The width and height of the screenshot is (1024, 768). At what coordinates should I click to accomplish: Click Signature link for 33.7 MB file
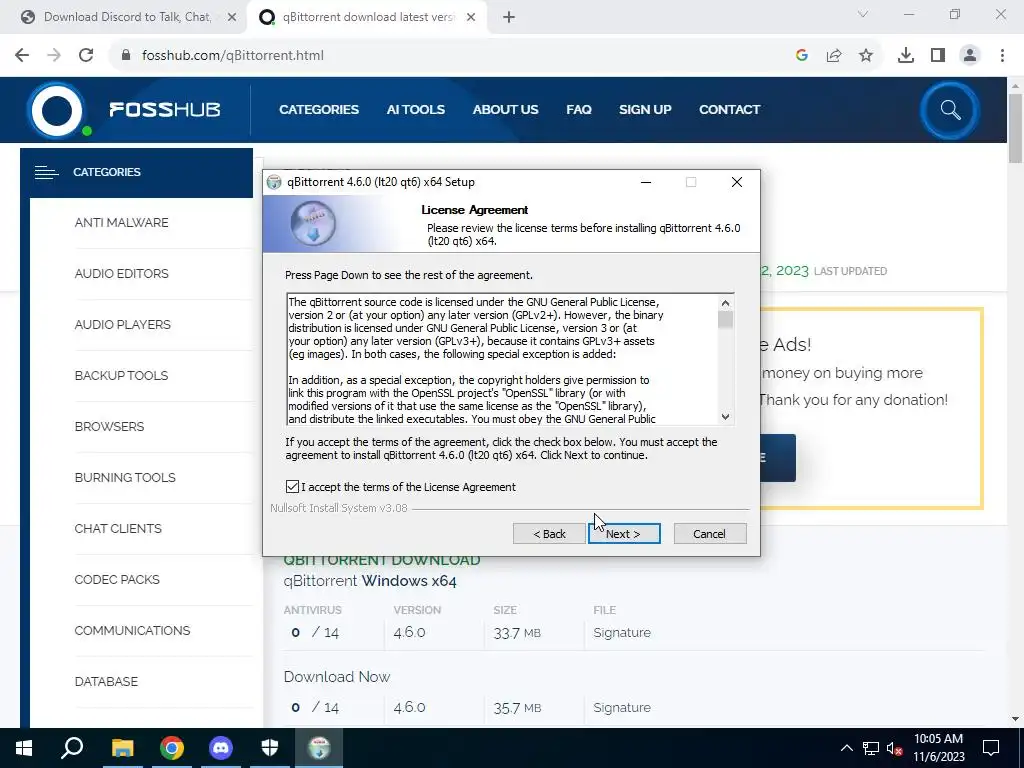click(x=622, y=633)
